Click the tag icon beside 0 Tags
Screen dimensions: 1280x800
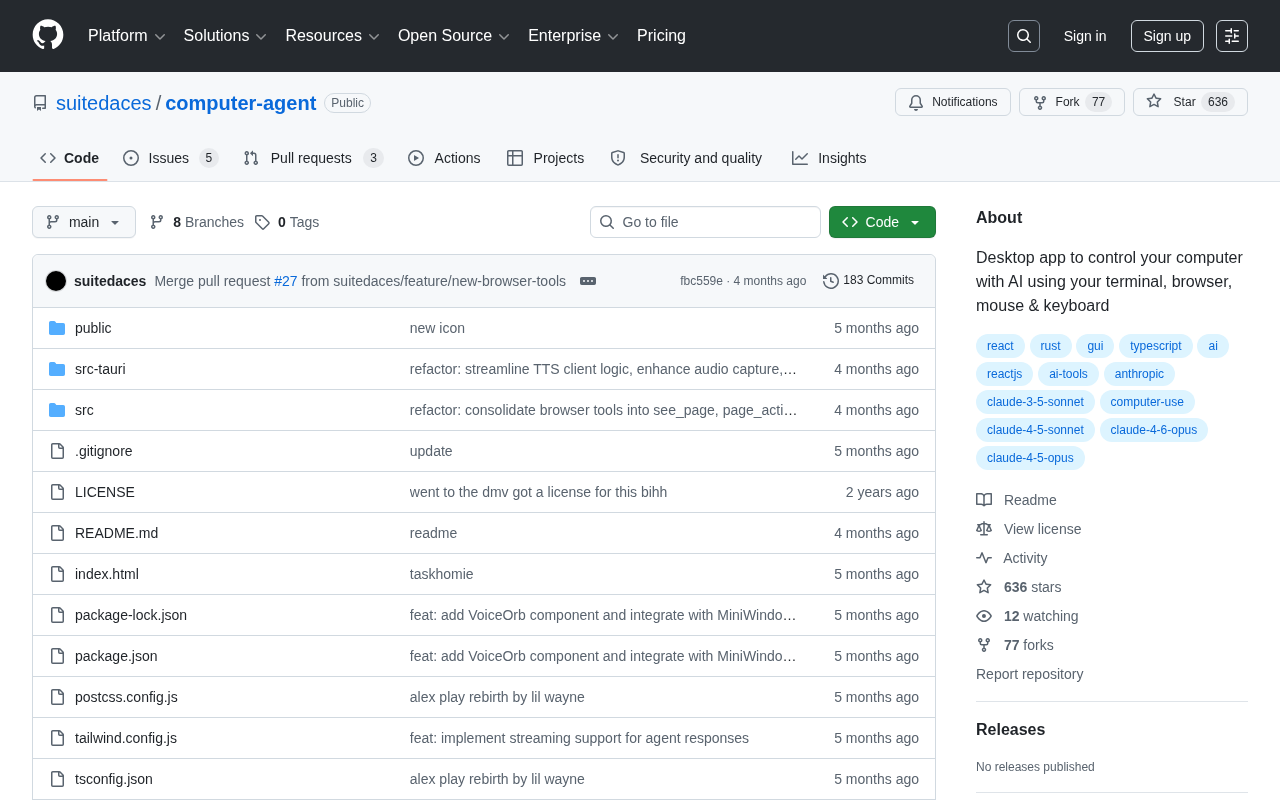[262, 222]
